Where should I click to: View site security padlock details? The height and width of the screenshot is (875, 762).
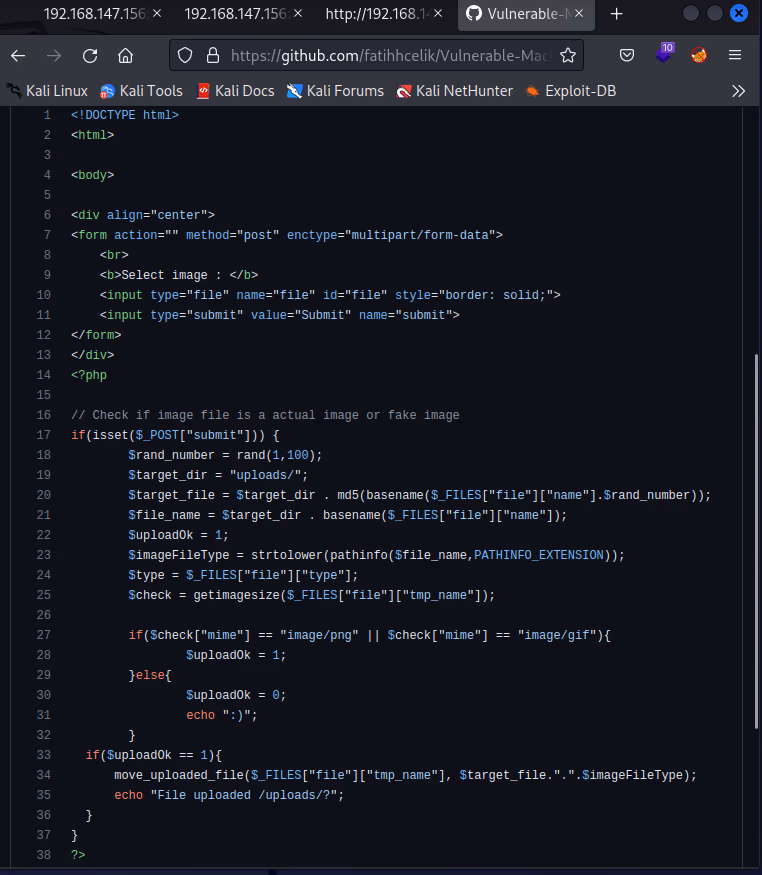pos(213,55)
